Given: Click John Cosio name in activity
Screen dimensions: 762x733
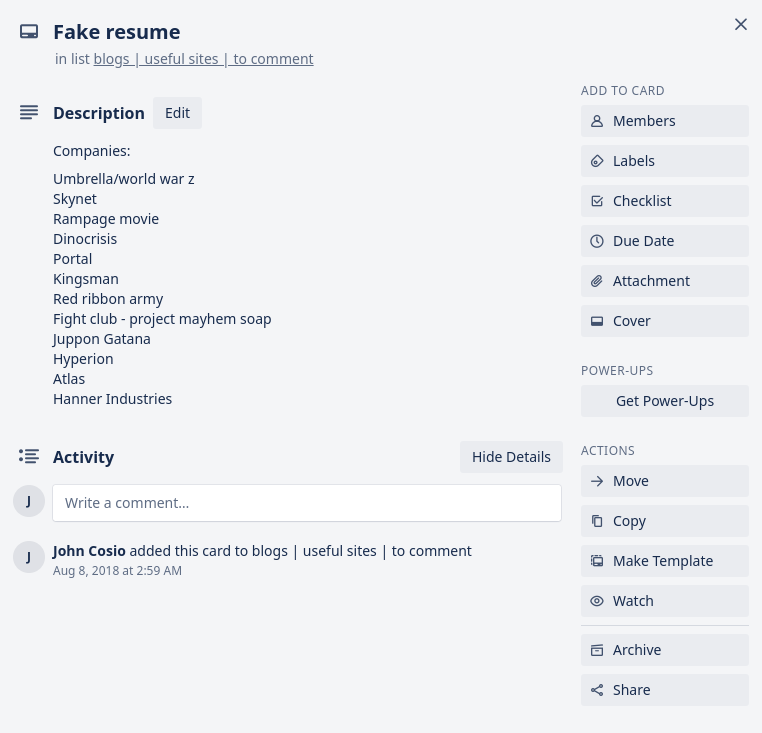Looking at the screenshot, I should pyautogui.click(x=89, y=551).
